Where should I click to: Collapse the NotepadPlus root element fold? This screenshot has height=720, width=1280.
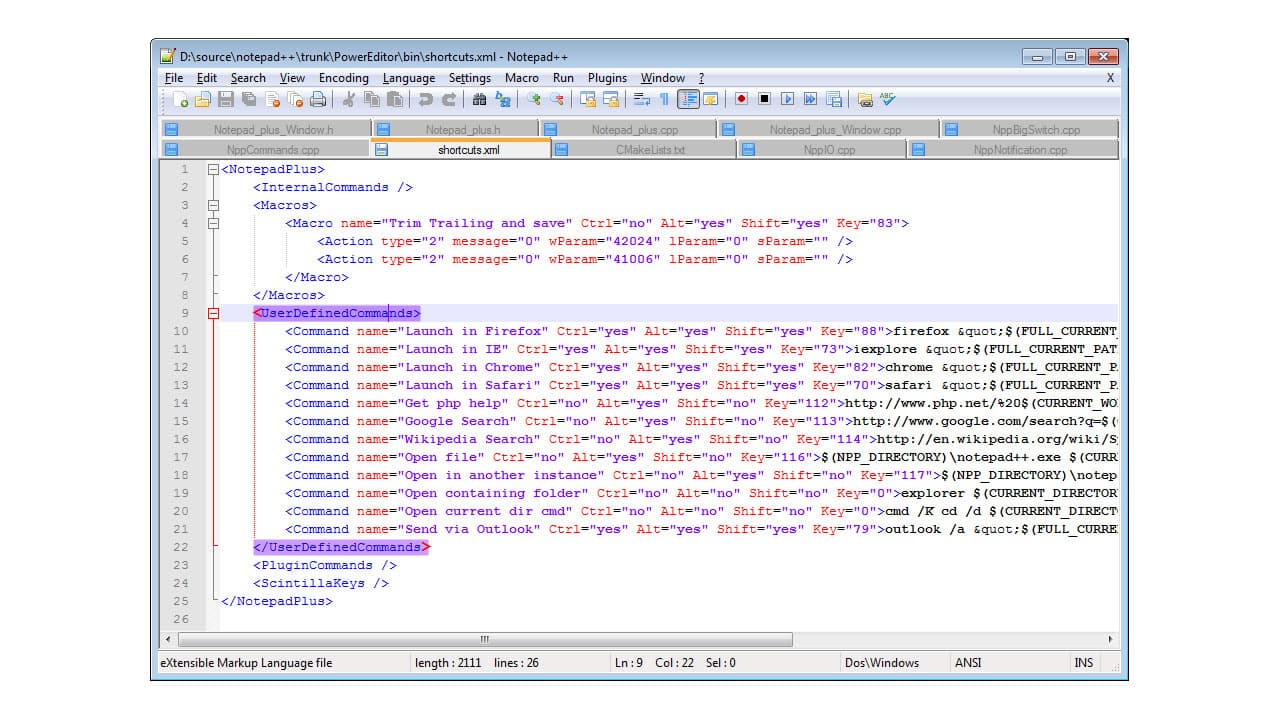[x=212, y=169]
